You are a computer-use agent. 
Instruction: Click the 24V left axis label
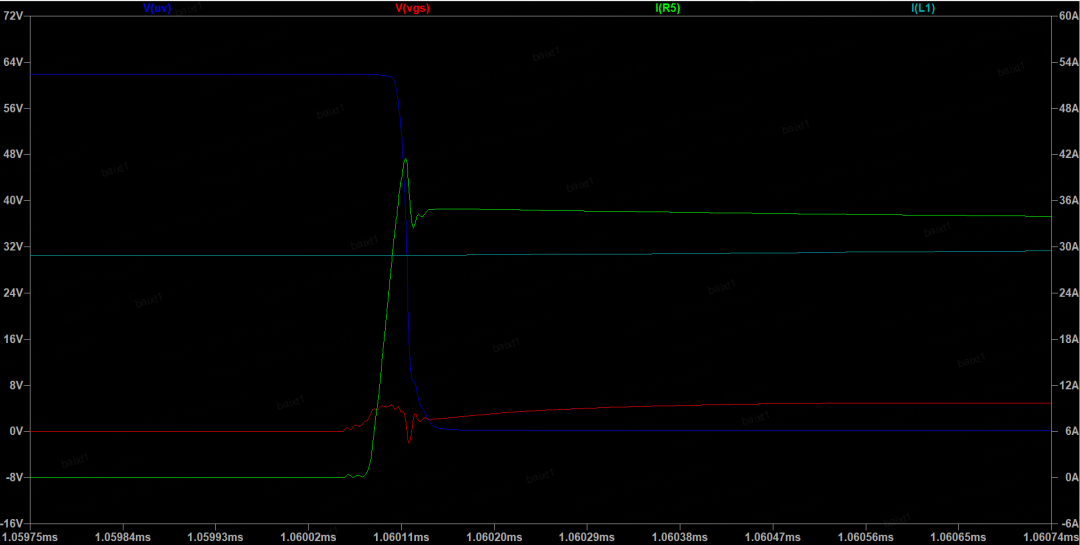(x=14, y=293)
